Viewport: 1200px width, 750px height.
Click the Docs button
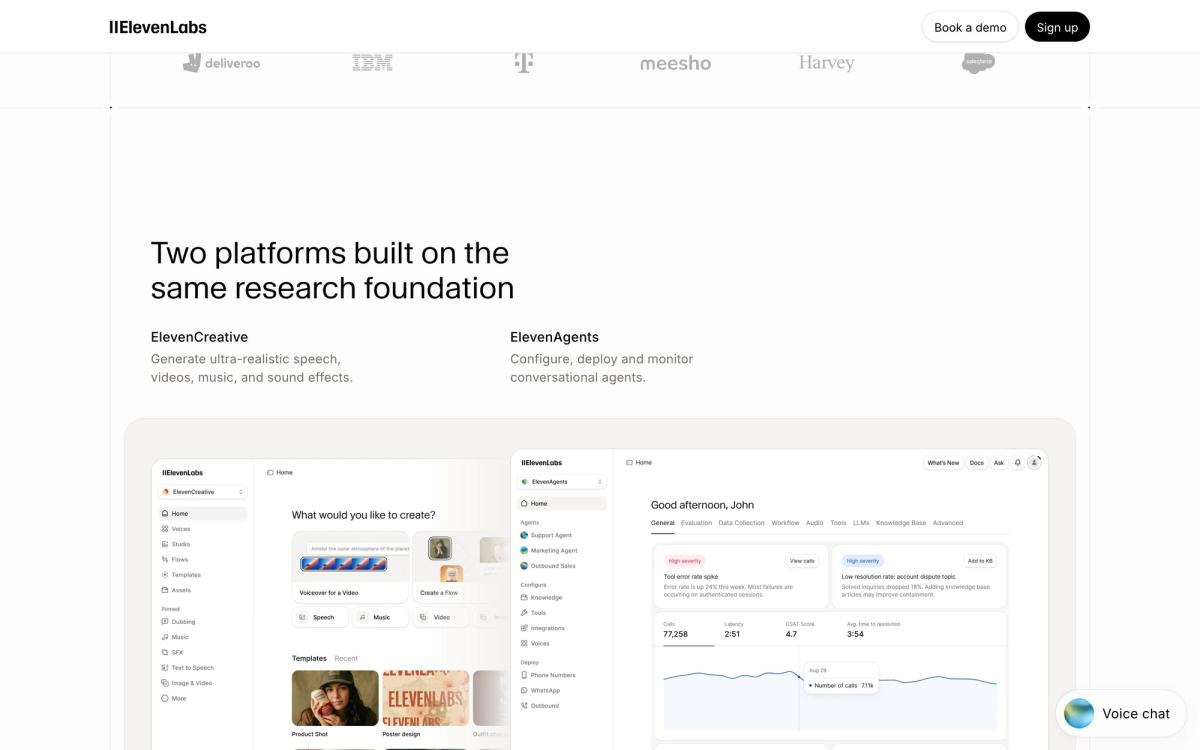[976, 463]
